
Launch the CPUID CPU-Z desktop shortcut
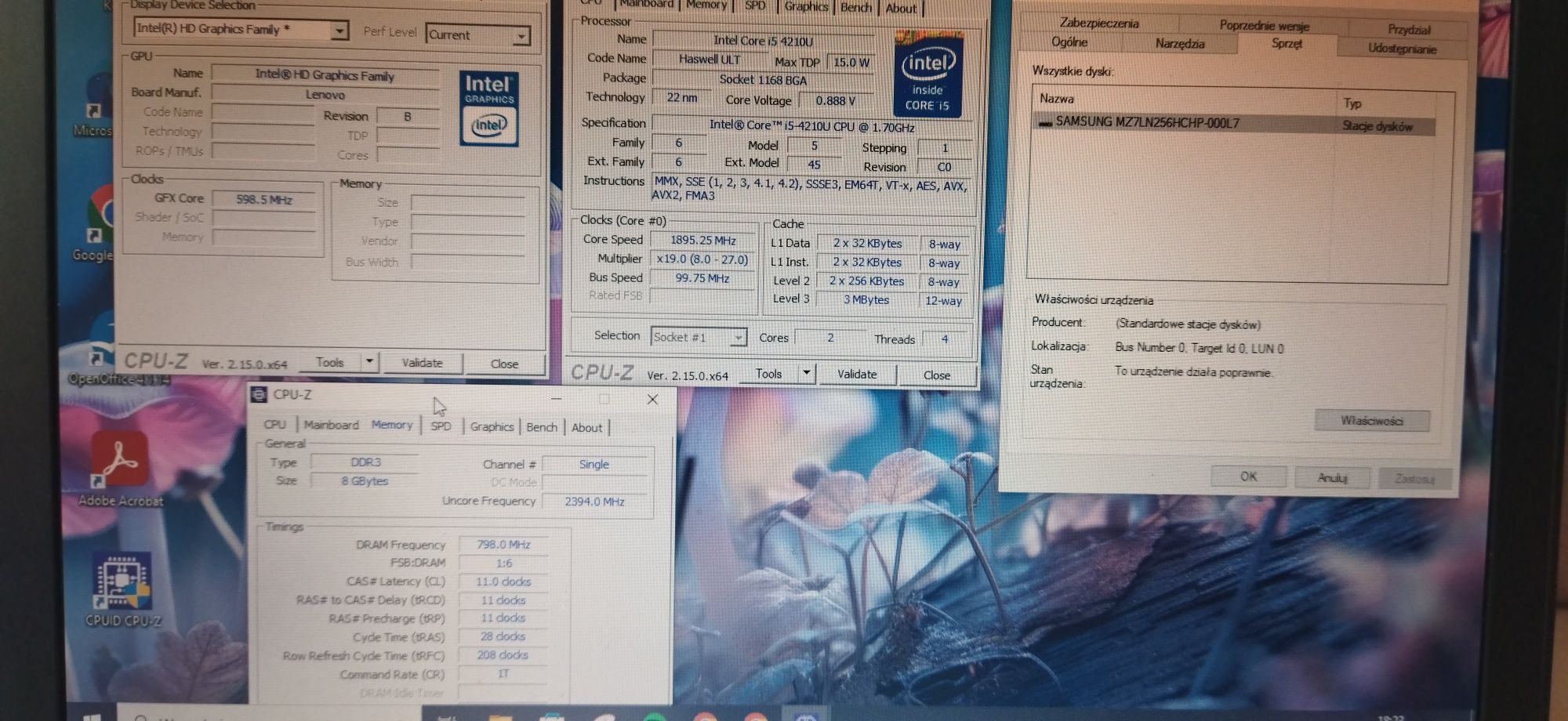click(122, 589)
